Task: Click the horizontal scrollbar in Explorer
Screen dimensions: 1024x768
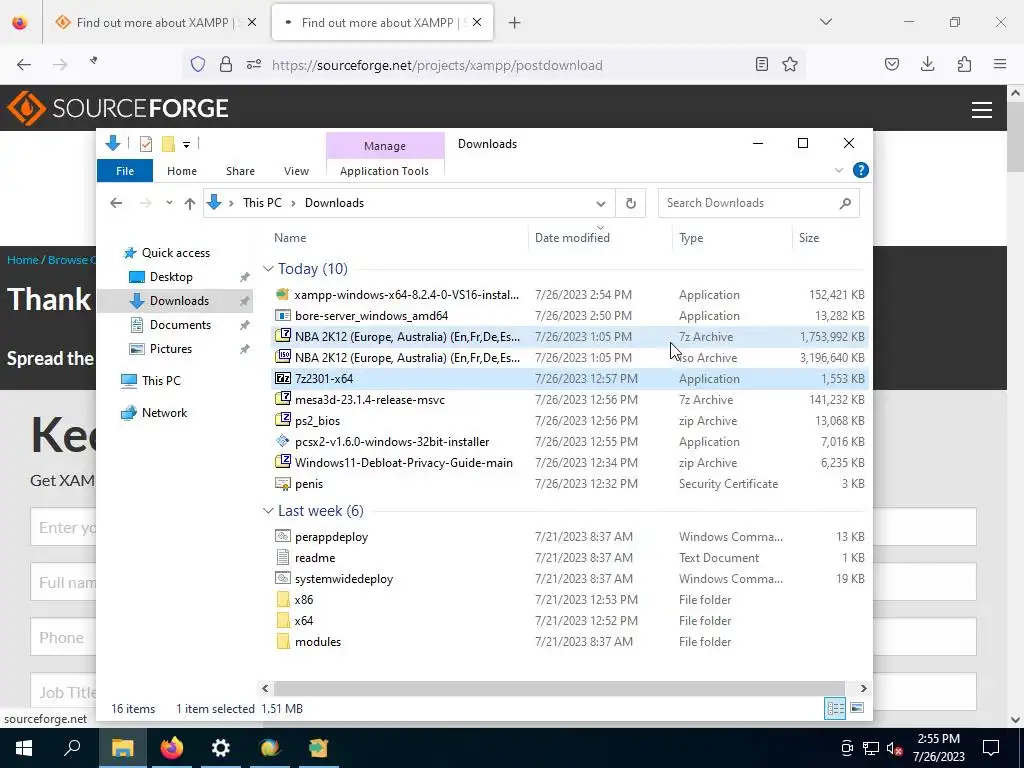Action: [559, 688]
